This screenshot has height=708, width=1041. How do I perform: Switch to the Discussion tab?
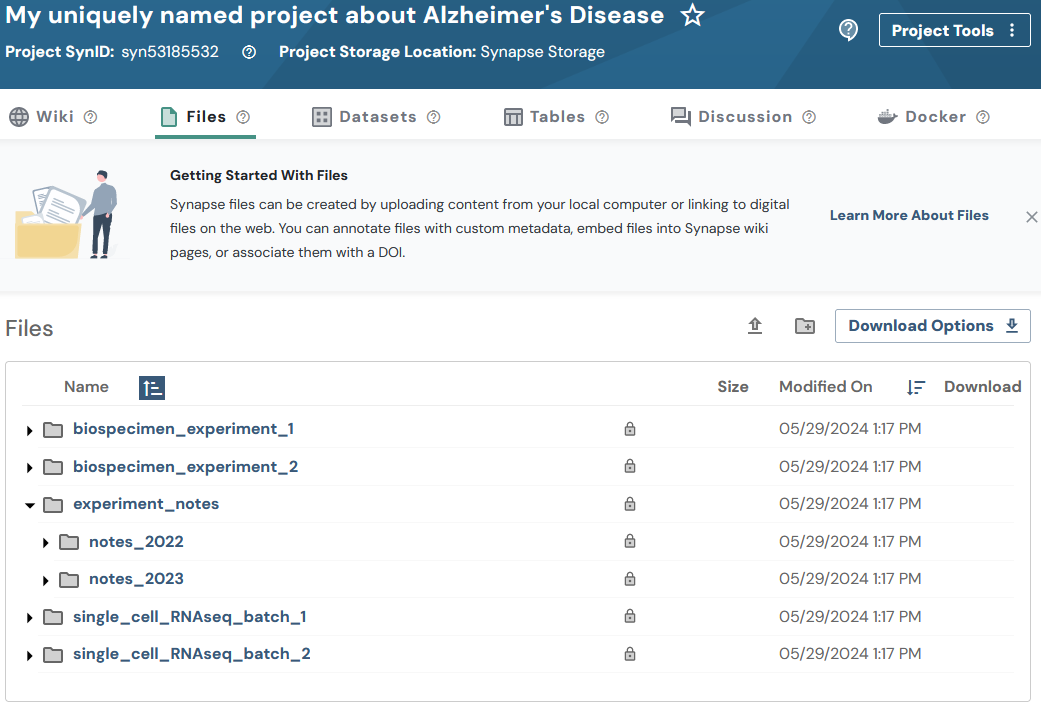coord(743,117)
